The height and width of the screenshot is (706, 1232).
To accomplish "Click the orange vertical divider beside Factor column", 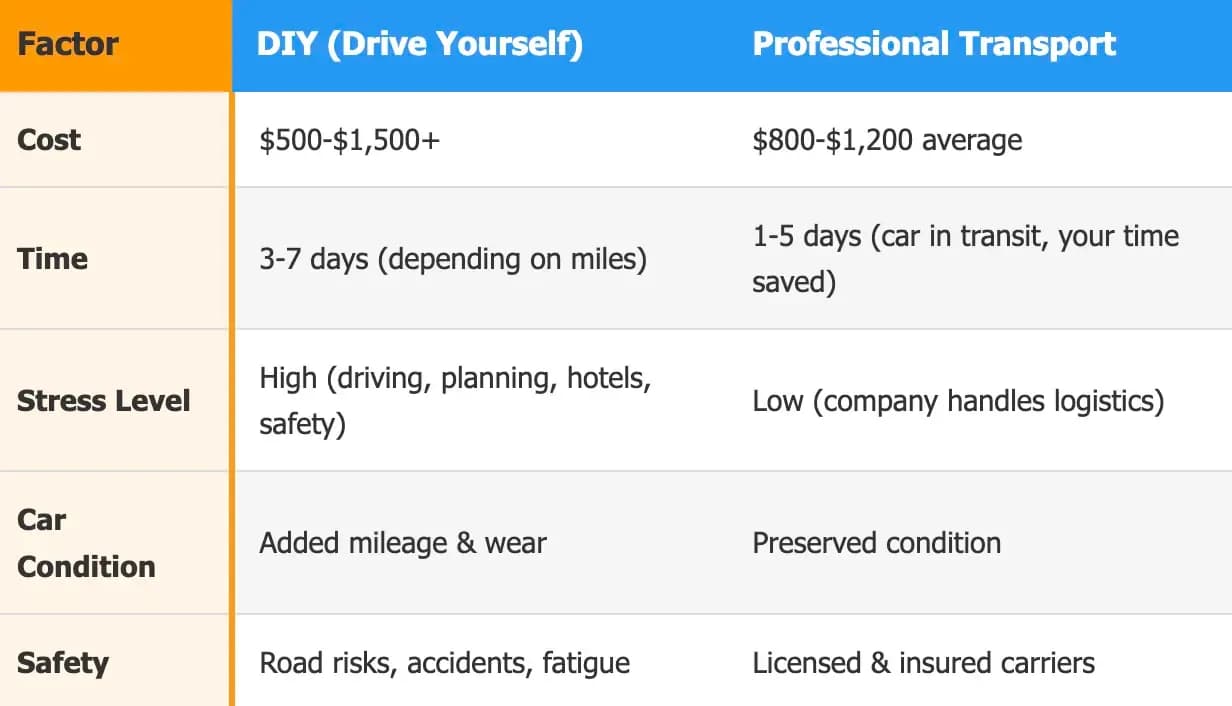I will pyautogui.click(x=232, y=400).
